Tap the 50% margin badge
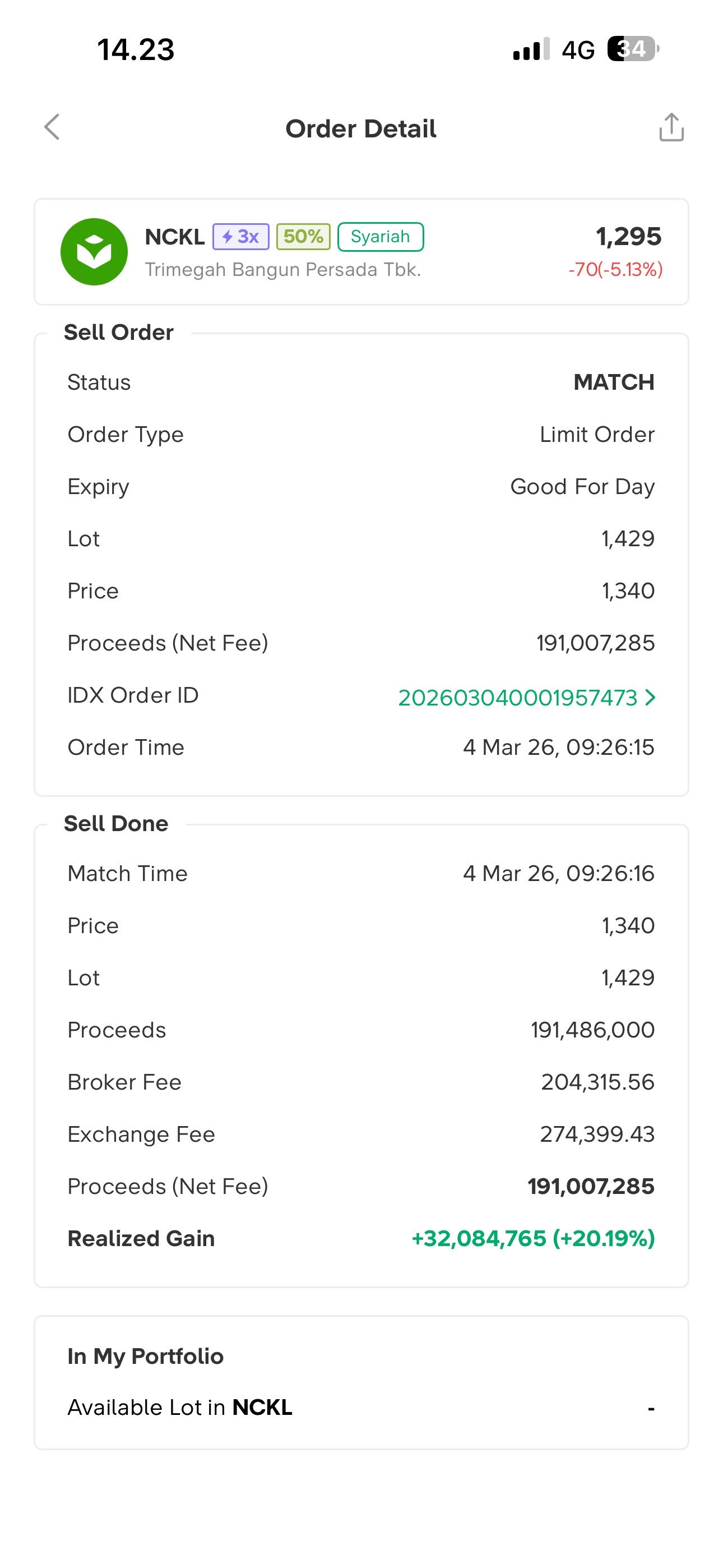This screenshot has width=723, height=1568. click(x=303, y=236)
